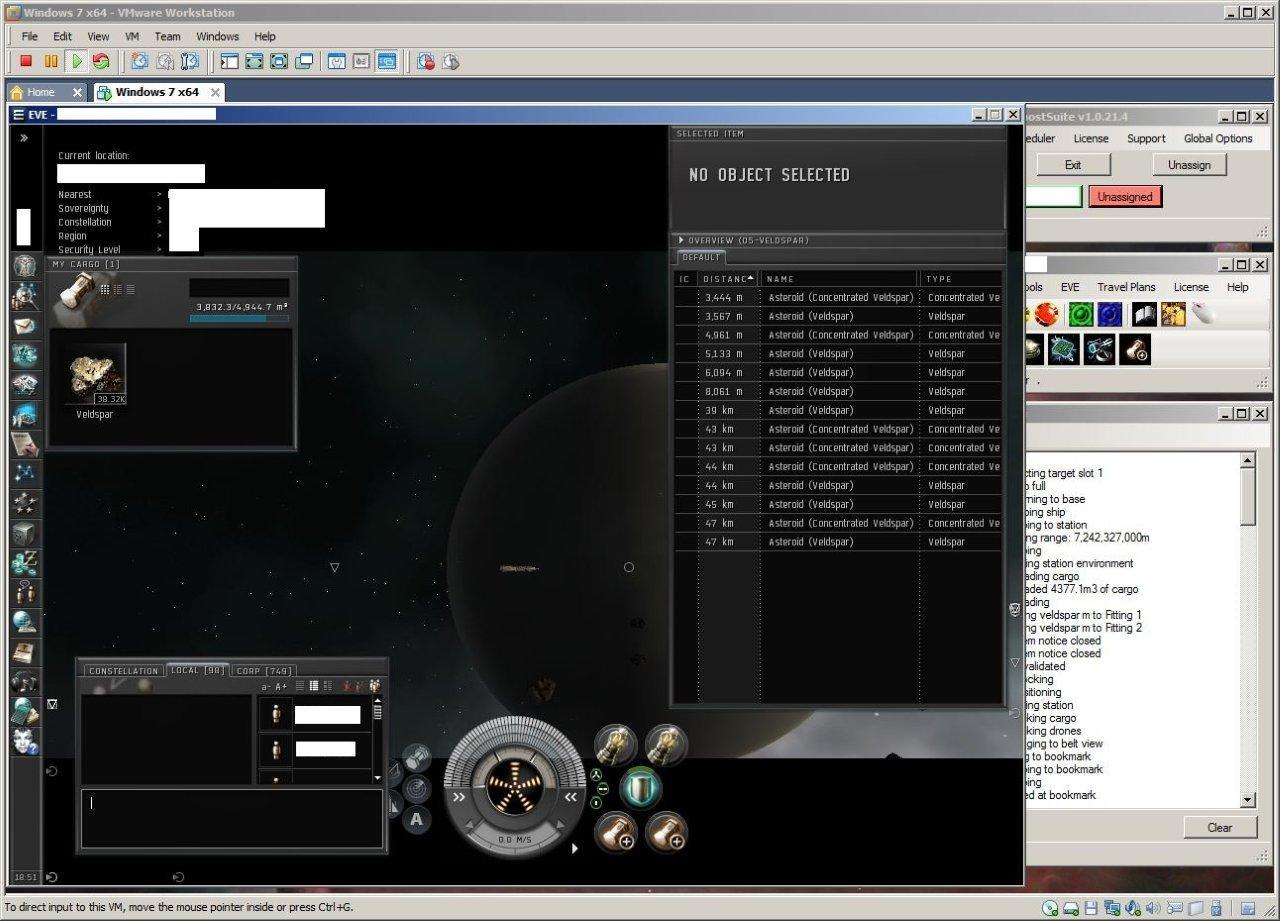Viewport: 1280px width, 921px height.
Task: Open the EVE Mail envelope sidebar icon
Action: (x=26, y=326)
